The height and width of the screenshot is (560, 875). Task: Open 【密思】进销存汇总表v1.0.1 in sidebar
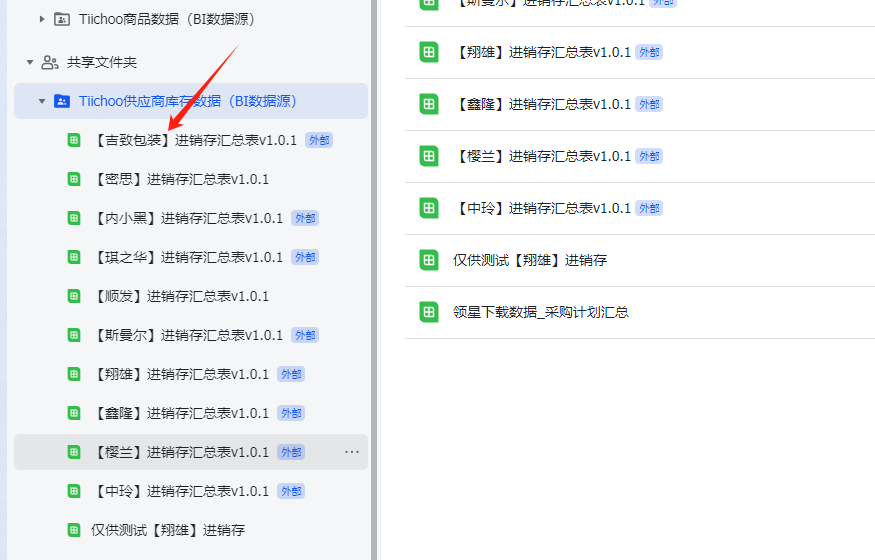point(180,179)
